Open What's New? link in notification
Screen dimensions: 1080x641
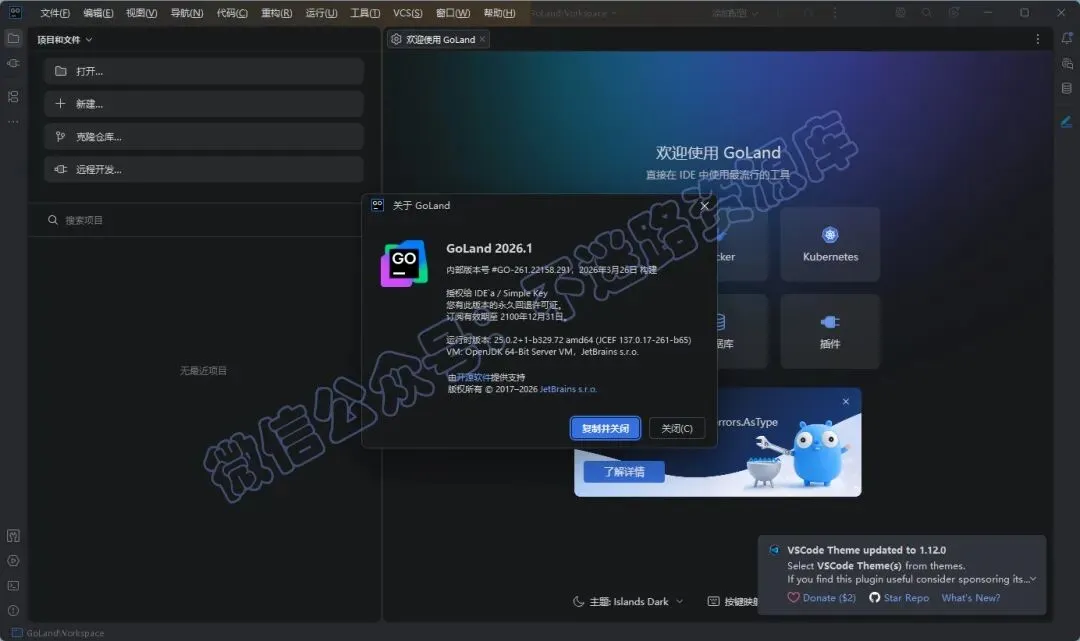pyautogui.click(x=970, y=598)
